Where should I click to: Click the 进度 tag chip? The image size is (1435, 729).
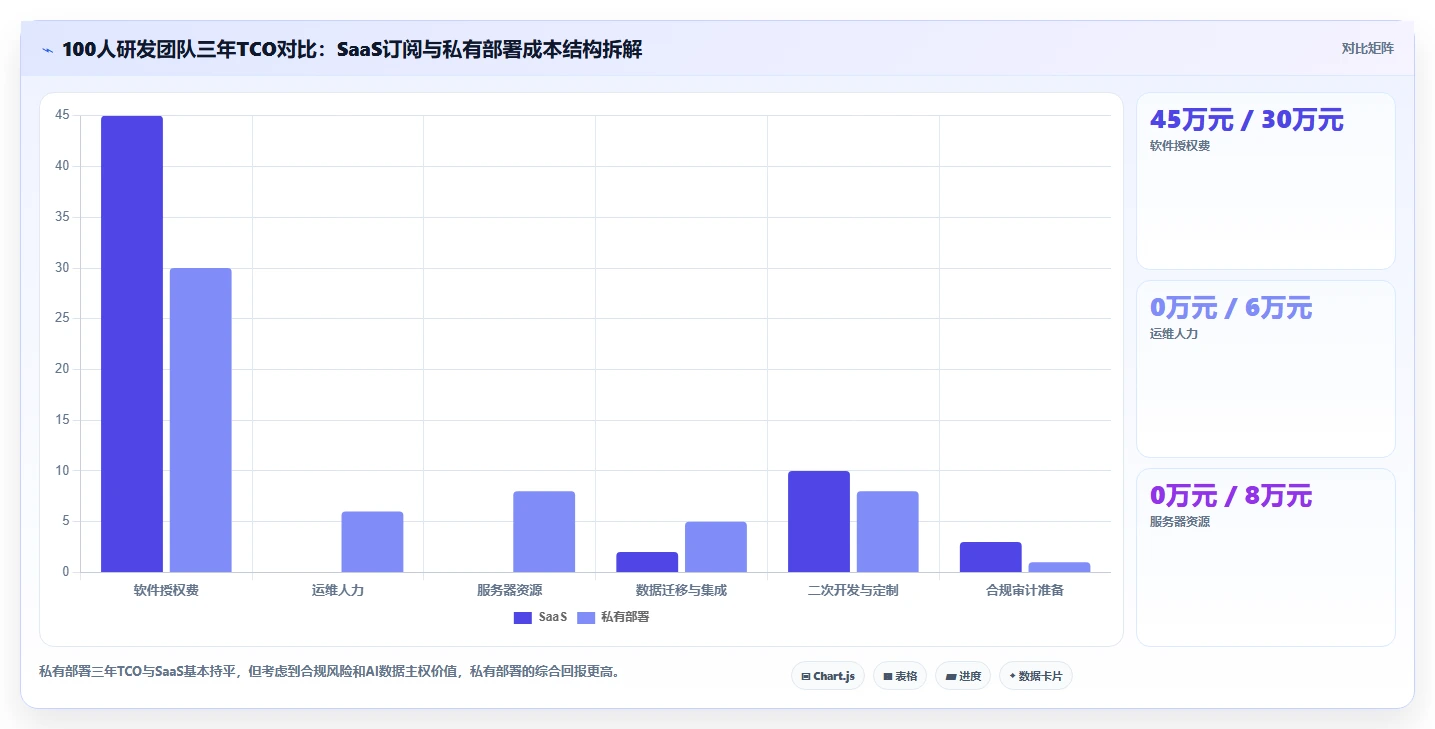963,676
